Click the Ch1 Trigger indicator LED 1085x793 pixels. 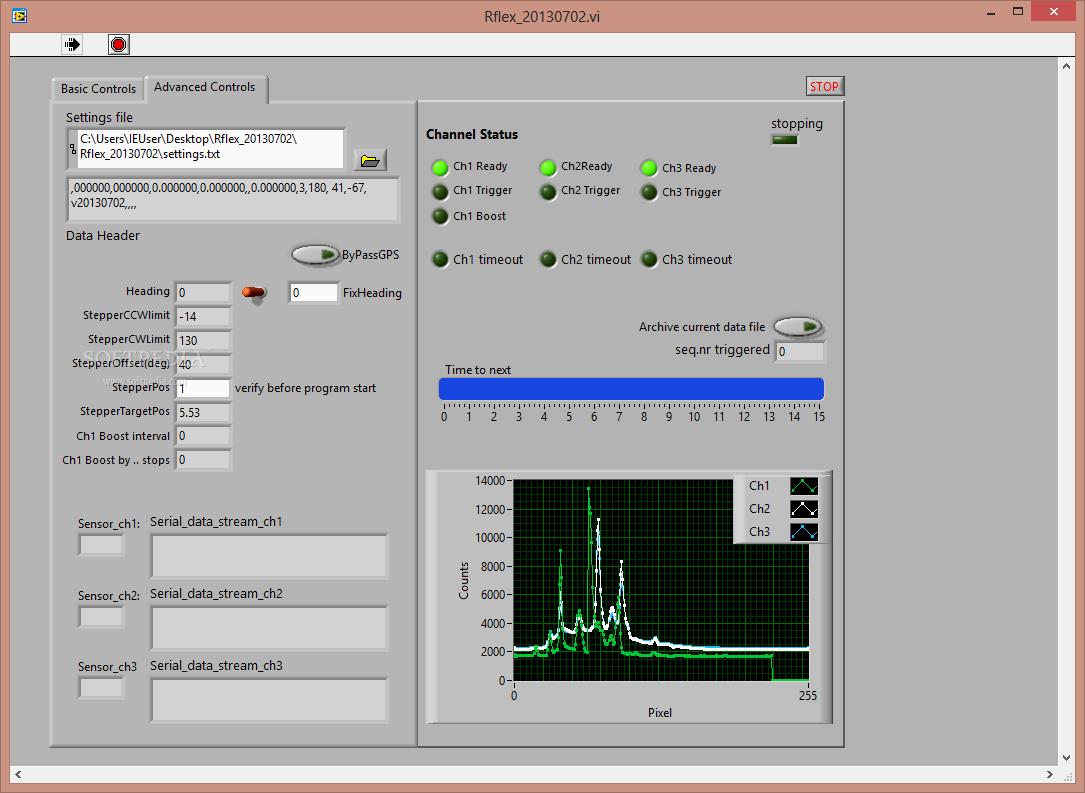point(439,191)
